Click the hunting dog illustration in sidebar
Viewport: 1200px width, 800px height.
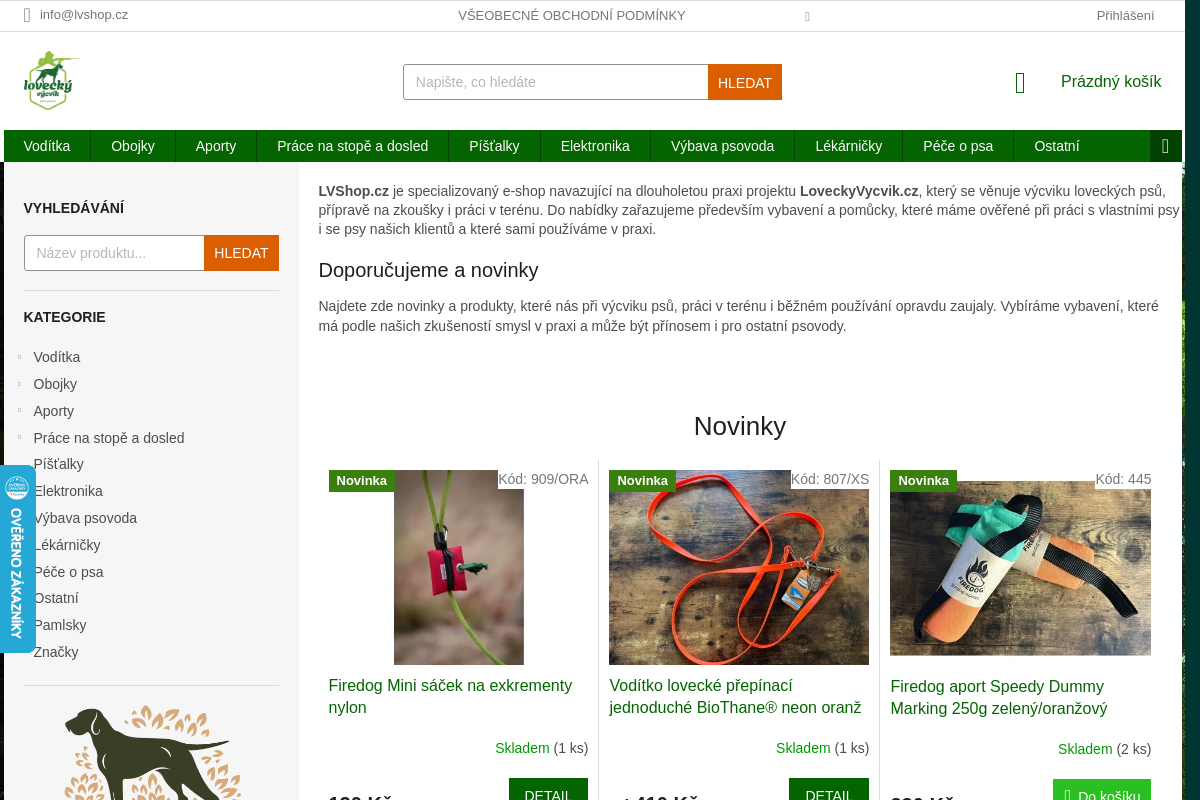pos(151,752)
